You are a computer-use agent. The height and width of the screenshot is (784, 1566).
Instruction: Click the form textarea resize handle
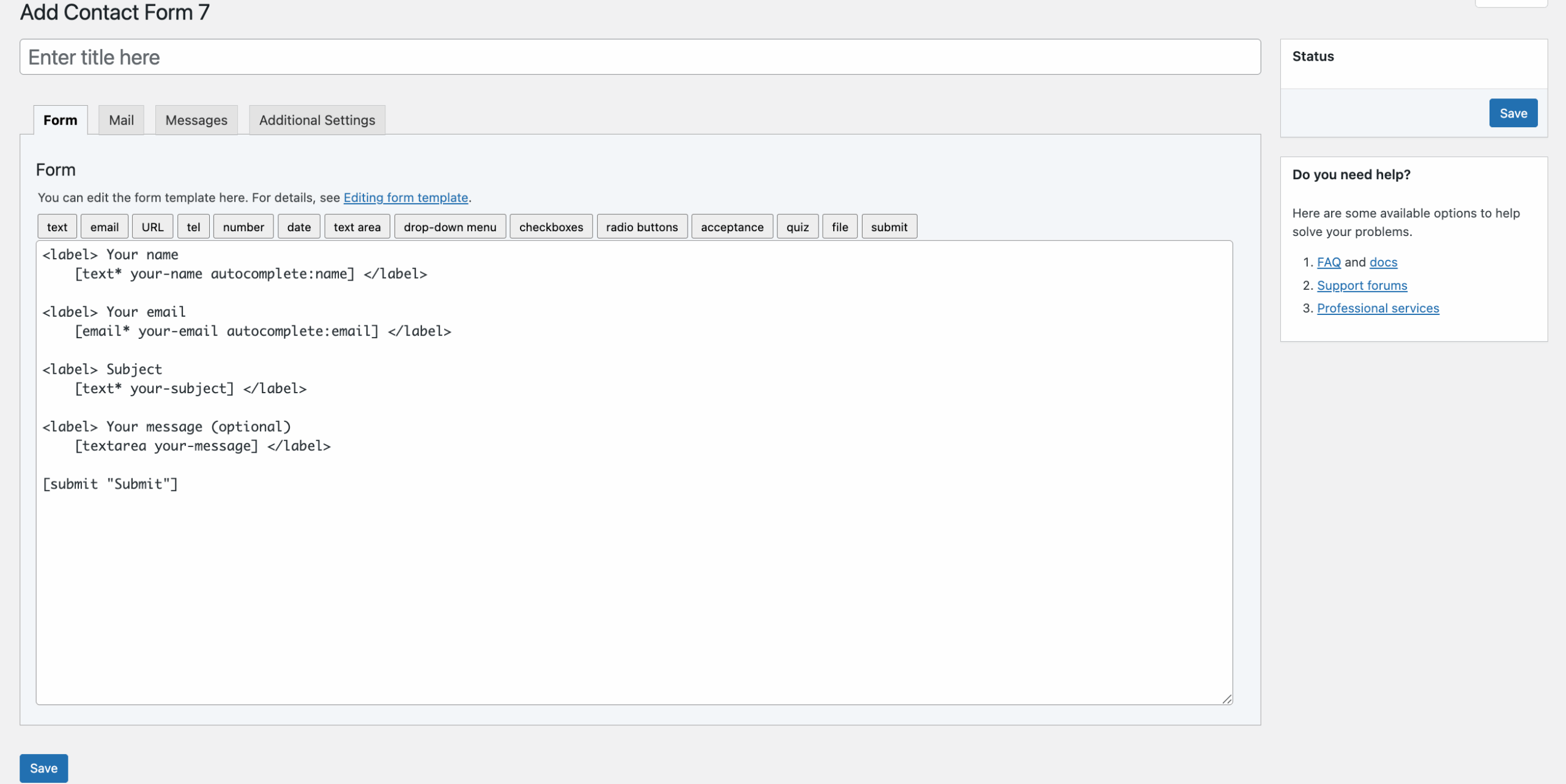(x=1226, y=699)
